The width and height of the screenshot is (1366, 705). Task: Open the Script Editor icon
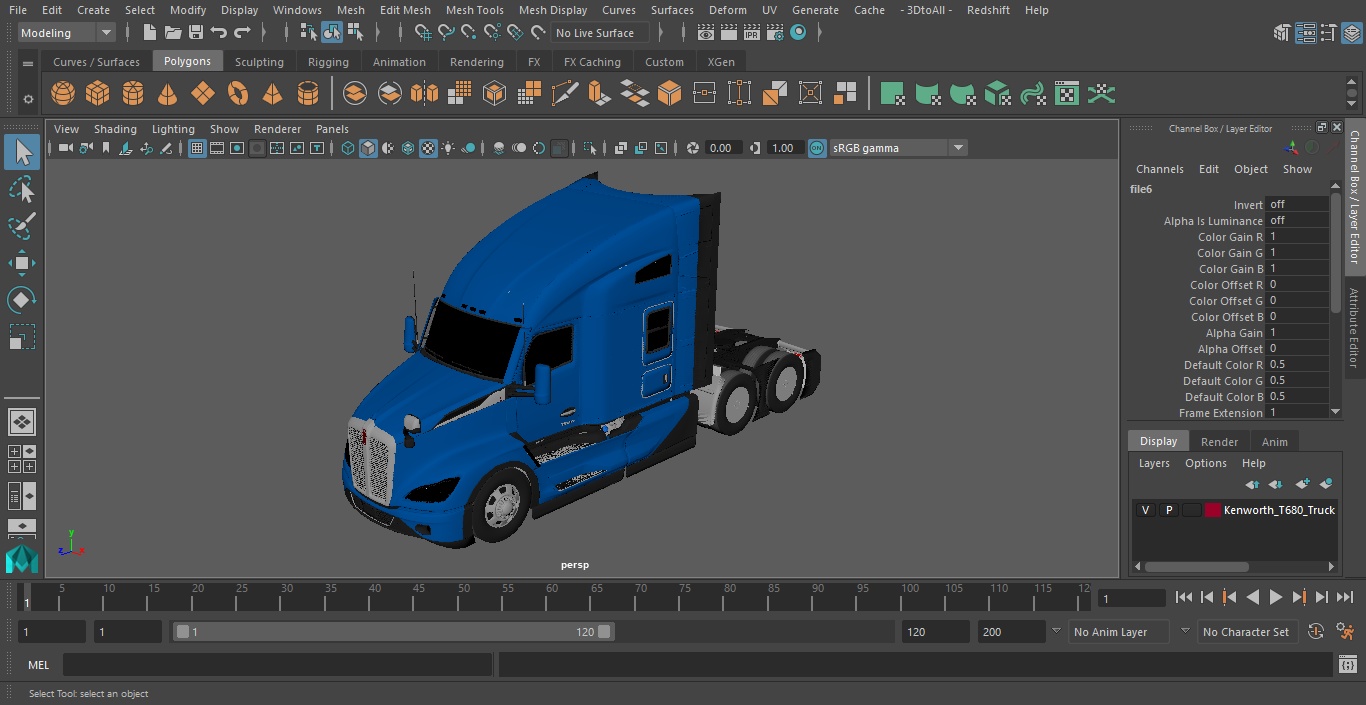[1347, 665]
